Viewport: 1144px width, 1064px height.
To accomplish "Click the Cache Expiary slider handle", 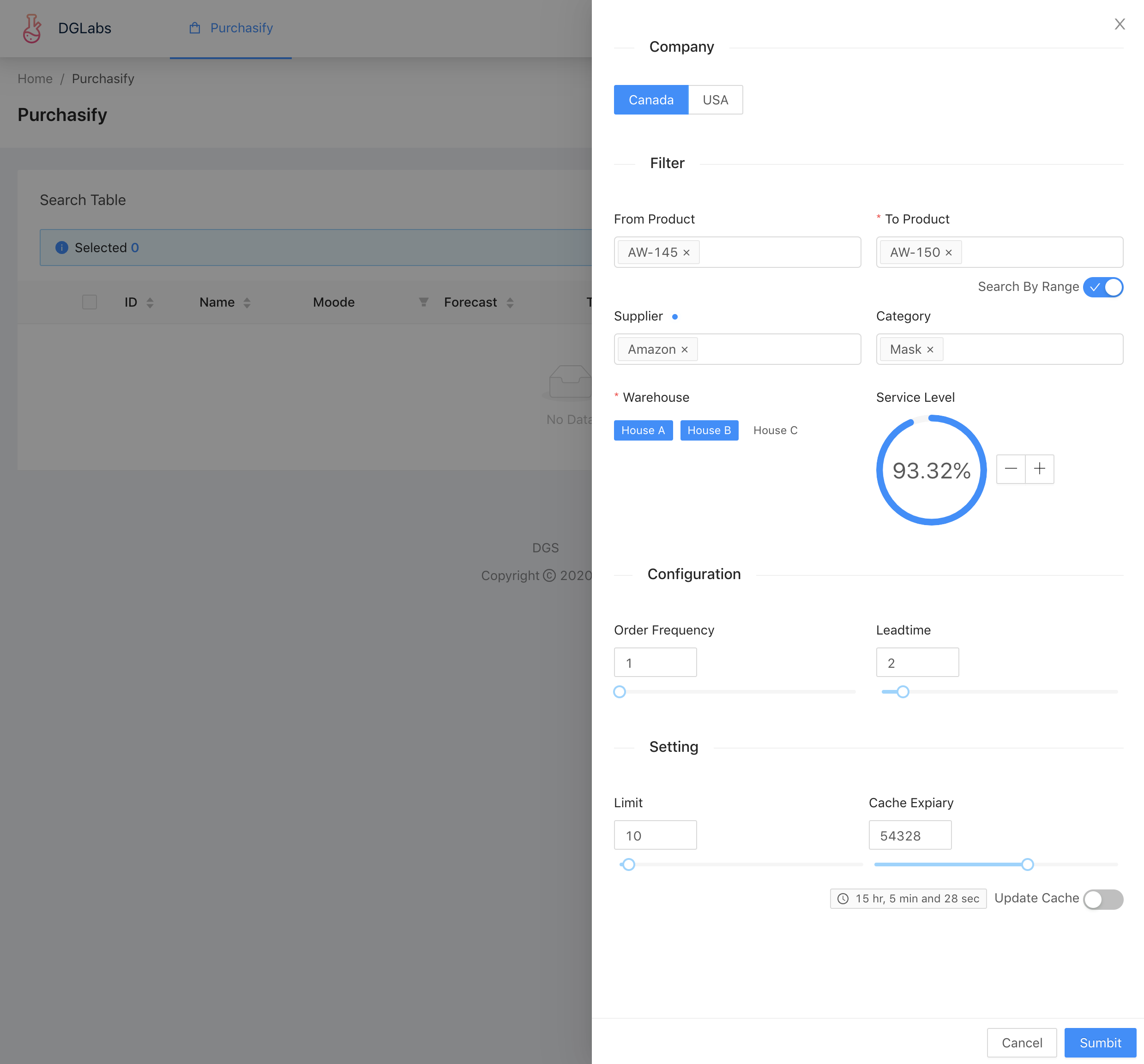I will [1027, 864].
